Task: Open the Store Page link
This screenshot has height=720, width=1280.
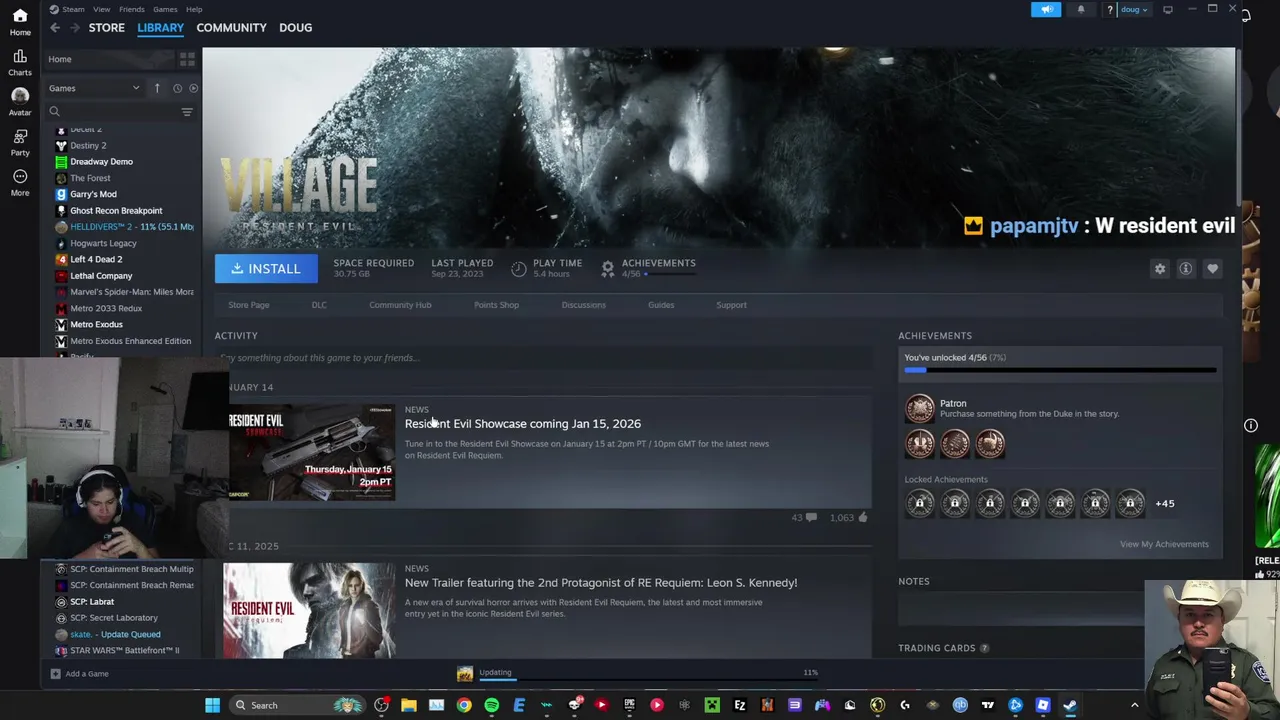Action: pyautogui.click(x=248, y=305)
